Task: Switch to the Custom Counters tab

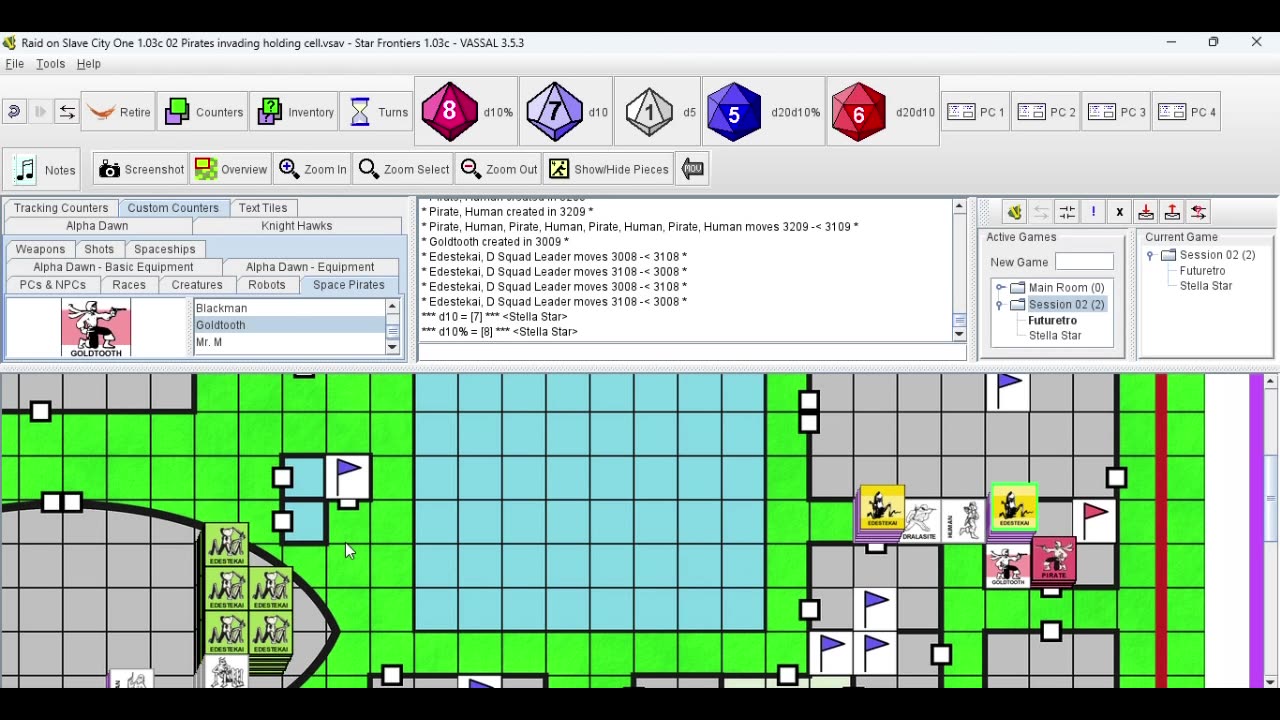Action: point(173,208)
